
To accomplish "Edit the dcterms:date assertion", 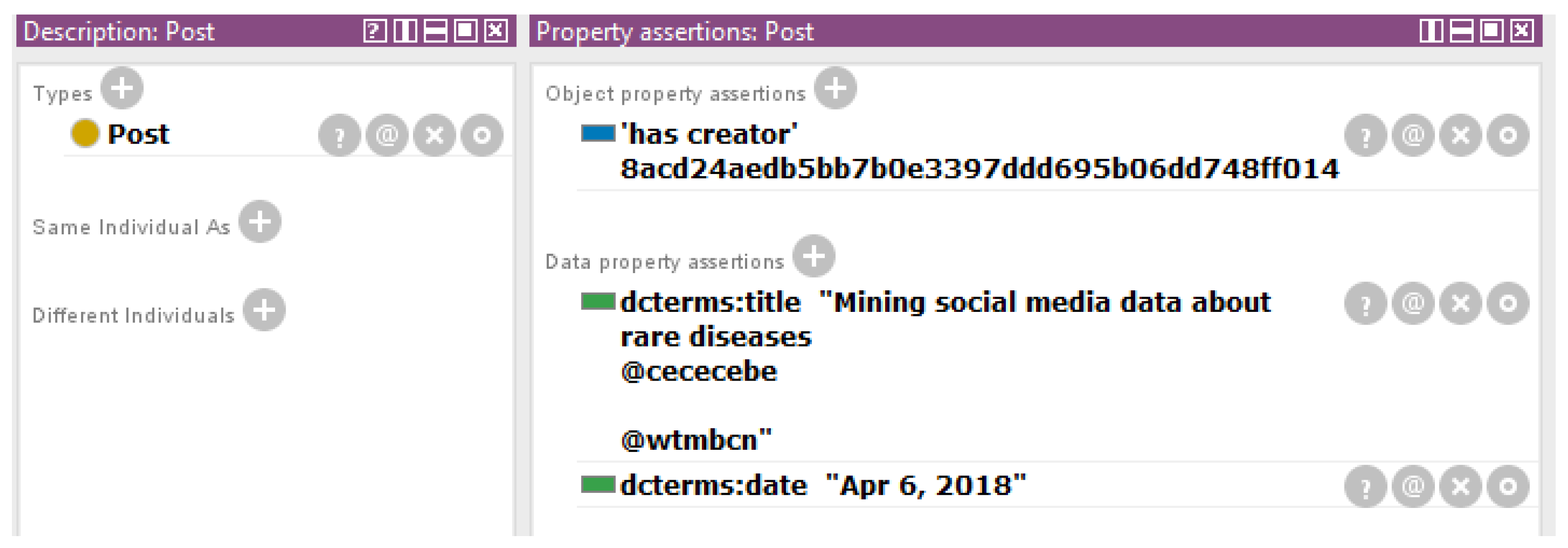I will [1508, 486].
